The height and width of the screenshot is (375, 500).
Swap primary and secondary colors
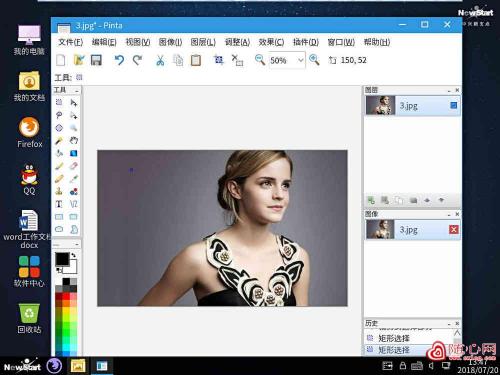click(x=74, y=255)
